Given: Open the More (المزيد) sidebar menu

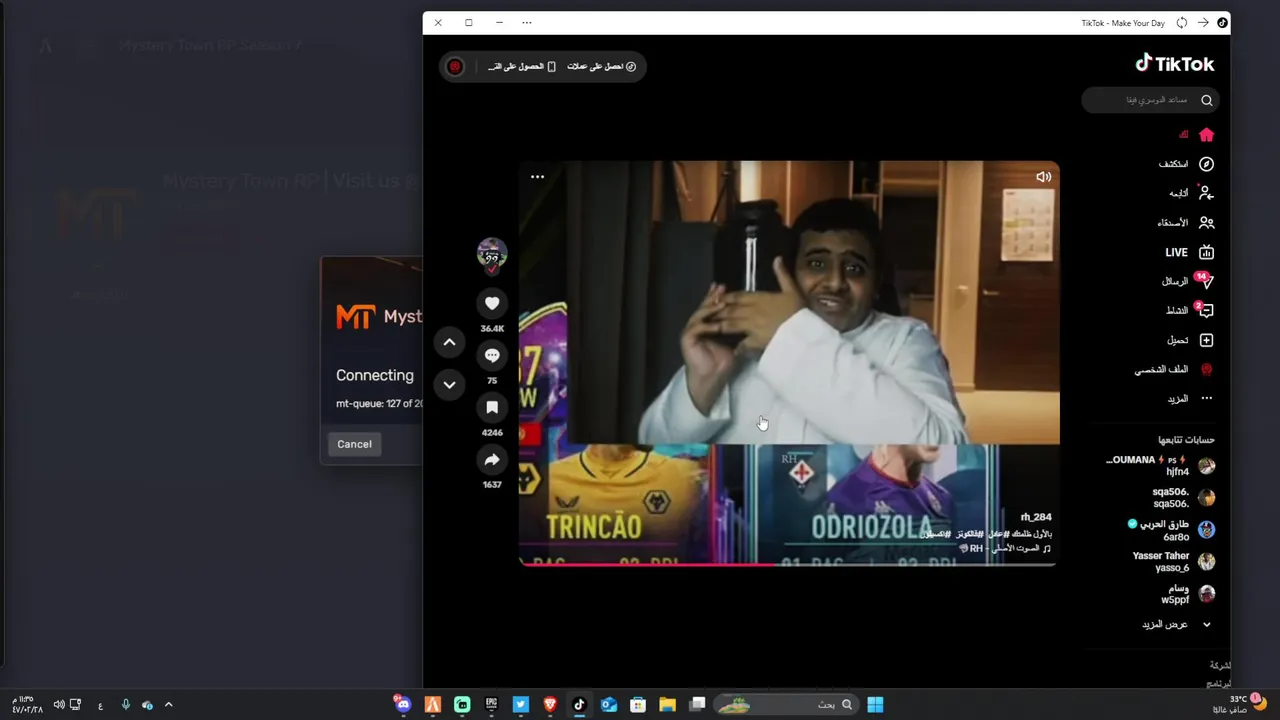Looking at the screenshot, I should click(x=1190, y=398).
